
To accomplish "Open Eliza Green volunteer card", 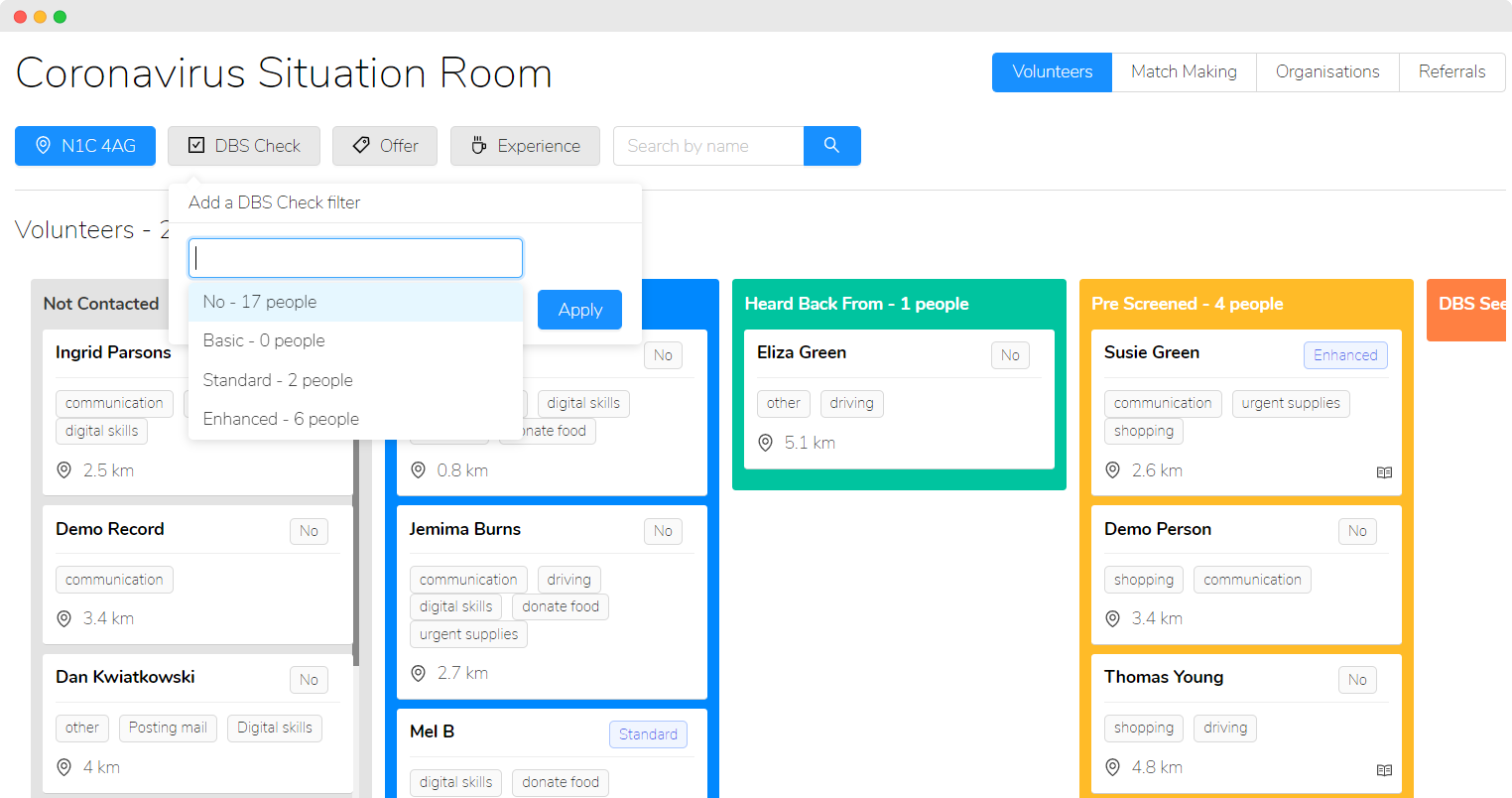I will (x=899, y=399).
